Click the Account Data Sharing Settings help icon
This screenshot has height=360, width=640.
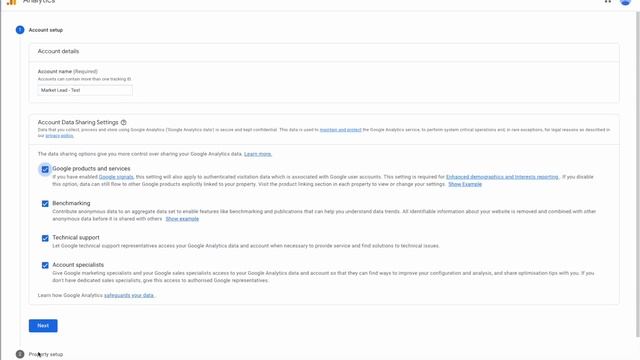tap(124, 122)
